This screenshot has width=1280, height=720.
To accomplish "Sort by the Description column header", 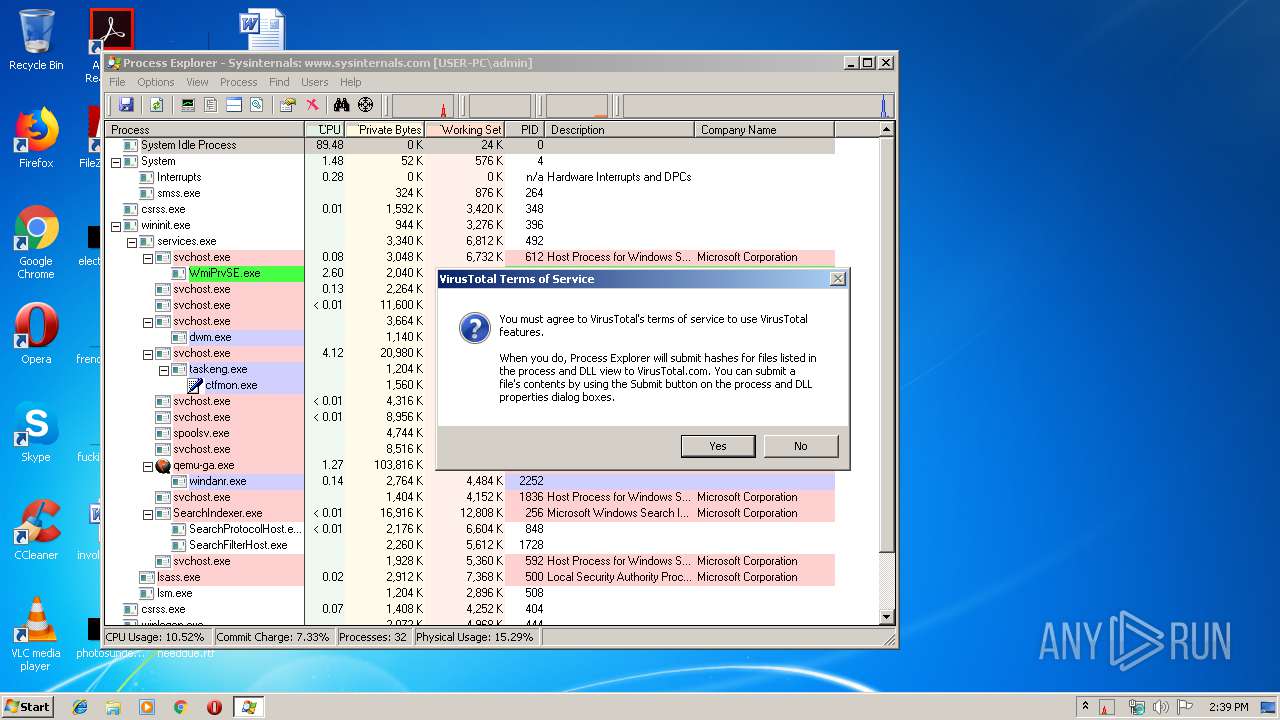I will pos(620,130).
